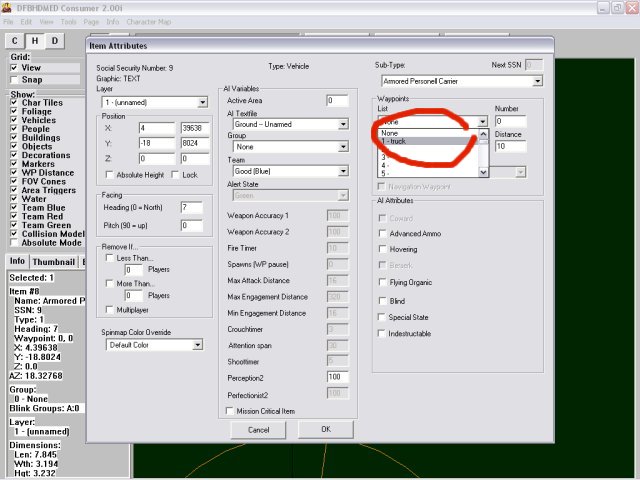Screen dimensions: 640x480
Task: Open the Sub-Type dropdown for Armored Personell Carrier
Action: click(537, 80)
